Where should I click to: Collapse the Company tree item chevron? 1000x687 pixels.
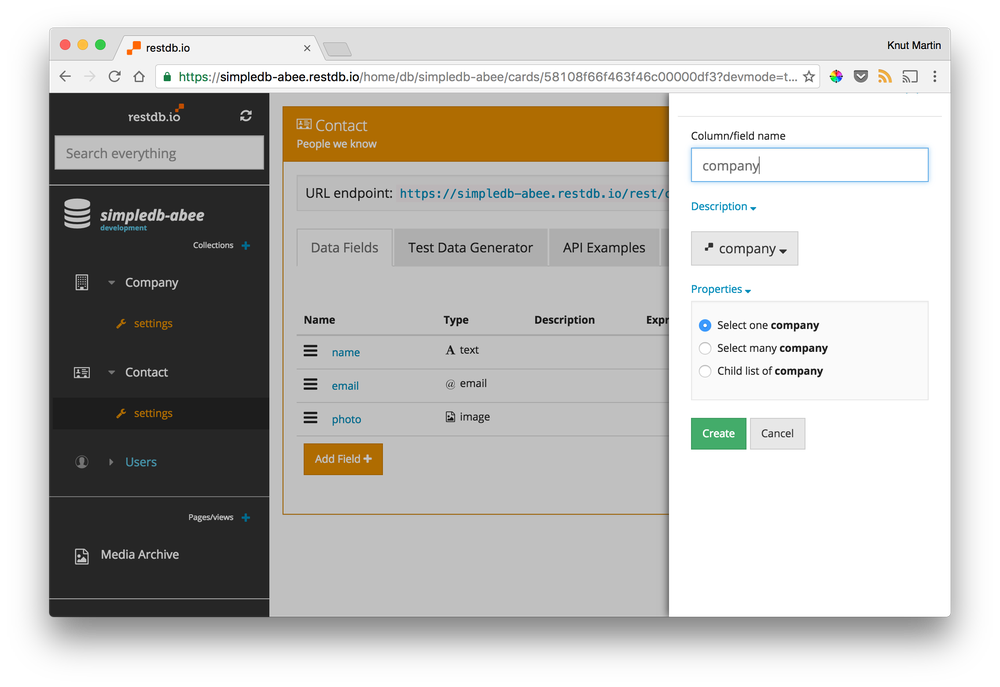(x=111, y=282)
